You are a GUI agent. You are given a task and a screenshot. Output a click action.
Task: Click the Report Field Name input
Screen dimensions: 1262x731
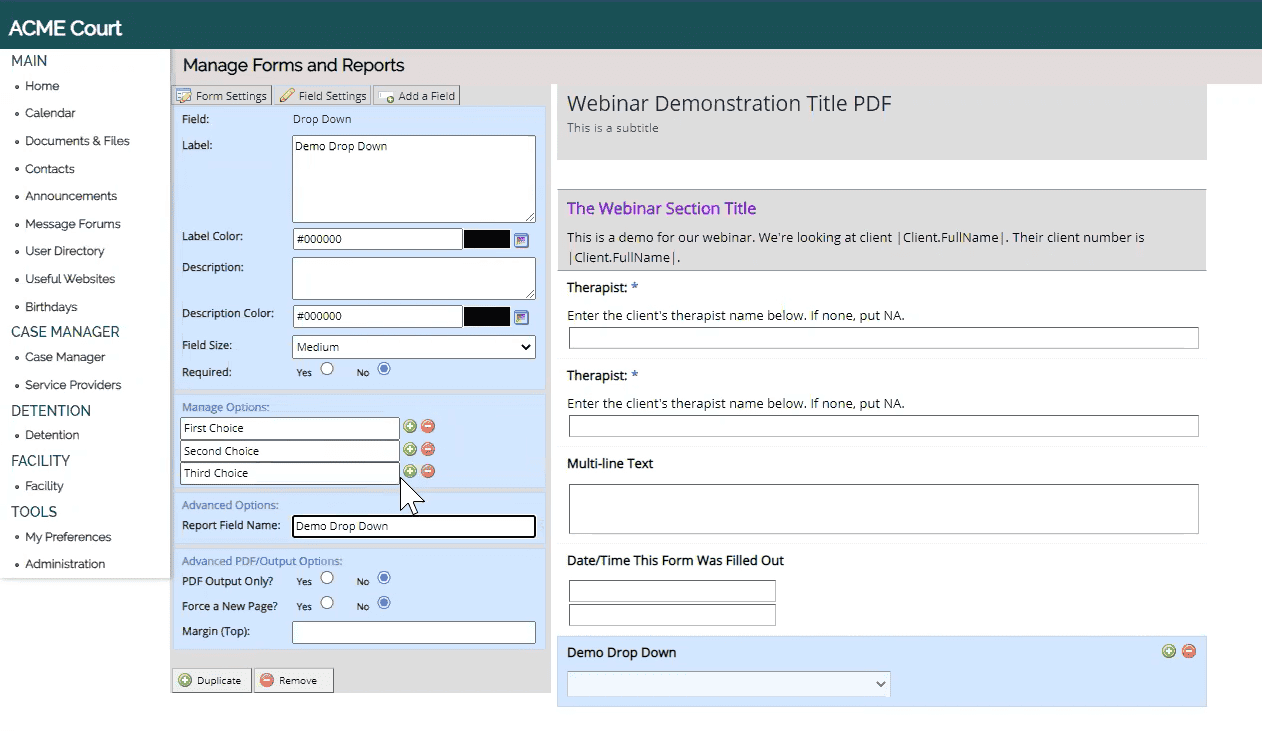414,526
